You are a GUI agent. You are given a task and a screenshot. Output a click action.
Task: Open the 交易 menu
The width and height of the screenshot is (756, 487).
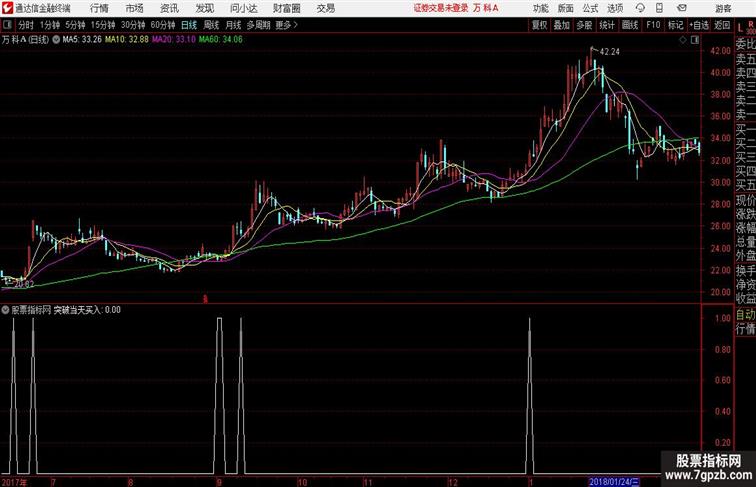pyautogui.click(x=326, y=8)
